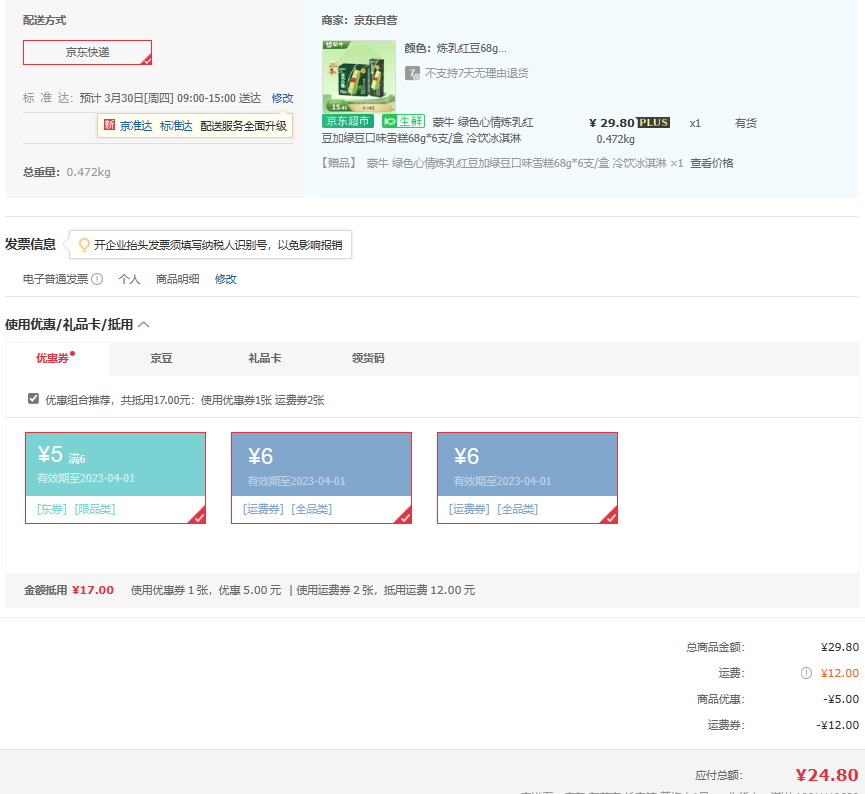
Task: Click the red 新 badge icon
Action: point(109,125)
